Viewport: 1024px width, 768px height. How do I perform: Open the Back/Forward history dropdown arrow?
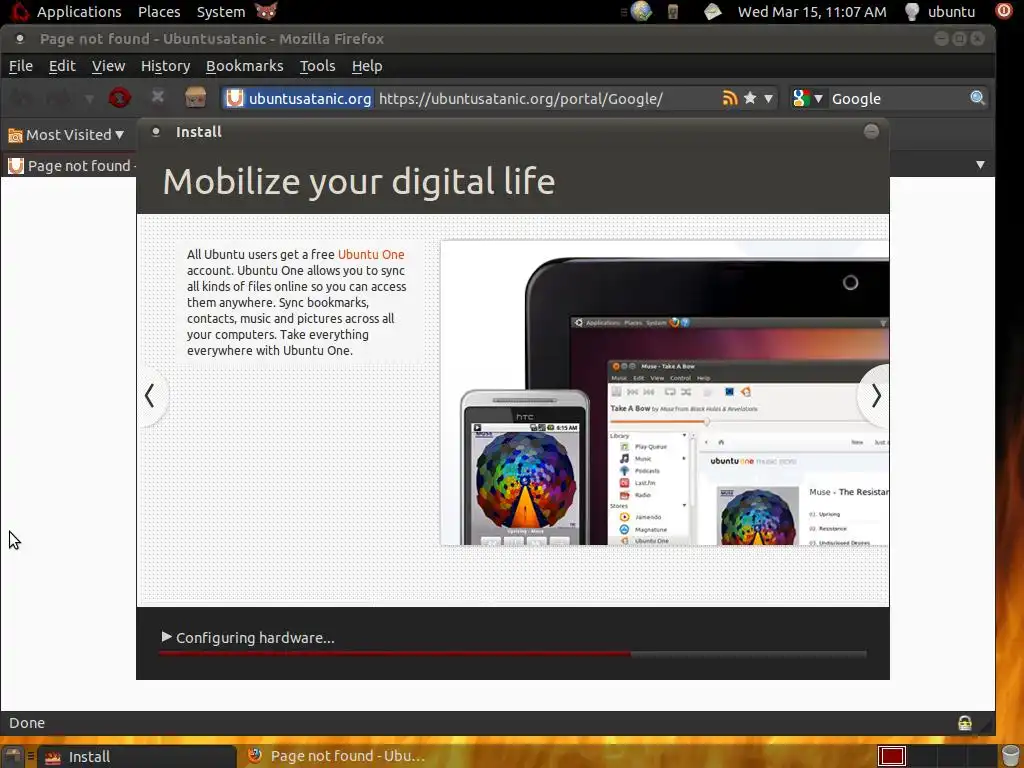[x=89, y=99]
